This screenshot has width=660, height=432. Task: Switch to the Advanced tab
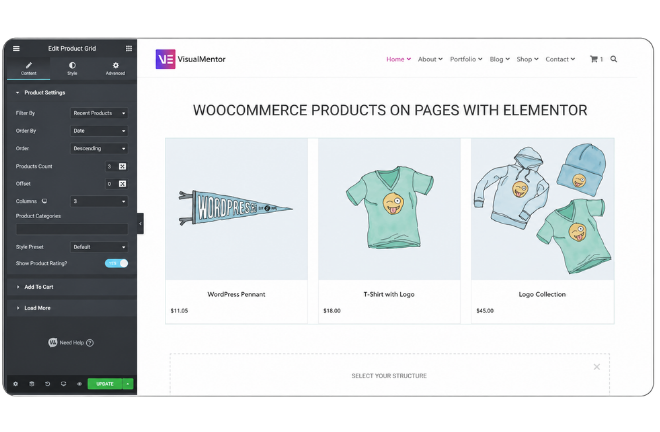[x=115, y=68]
